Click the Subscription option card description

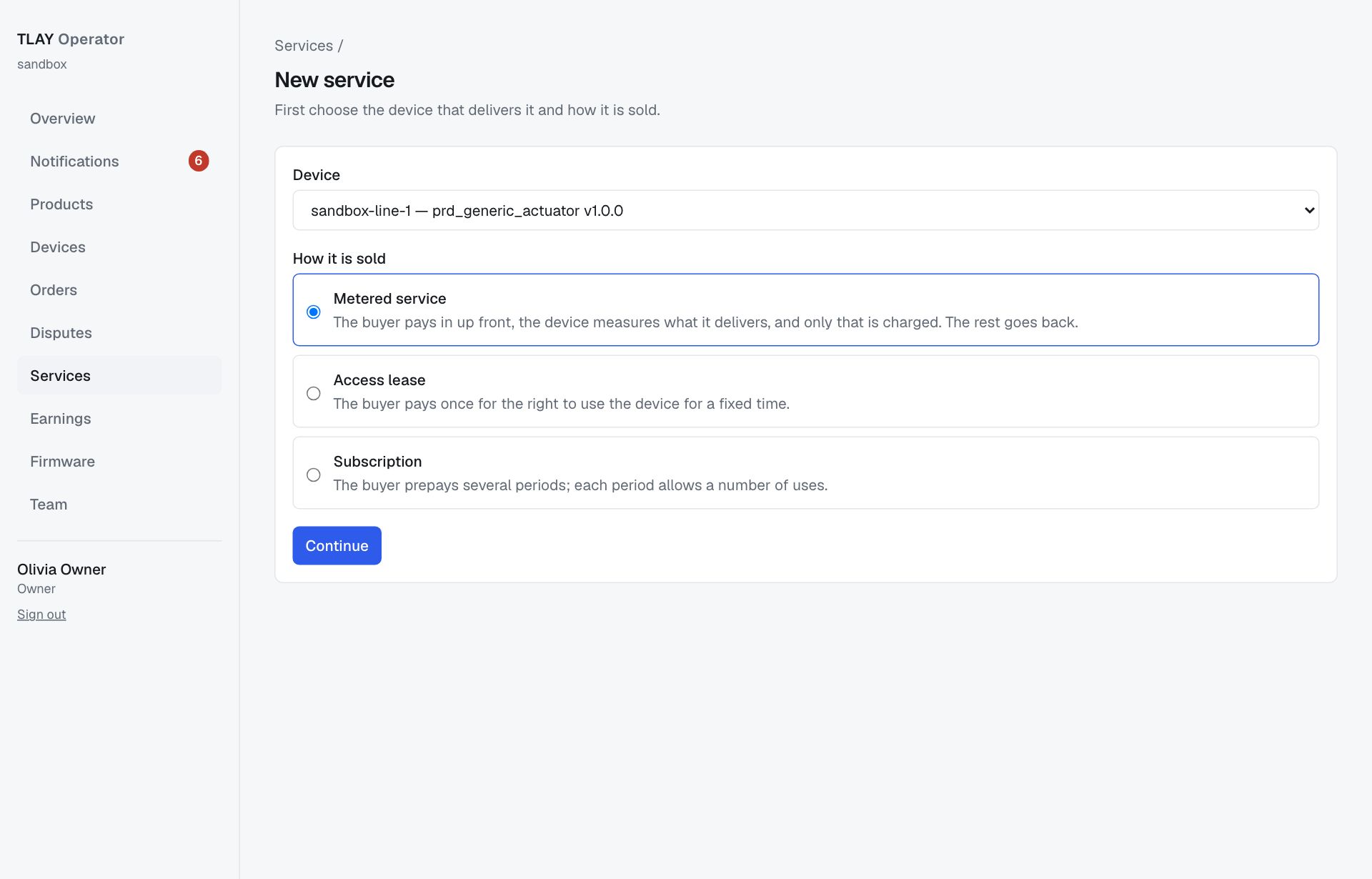pyautogui.click(x=580, y=485)
